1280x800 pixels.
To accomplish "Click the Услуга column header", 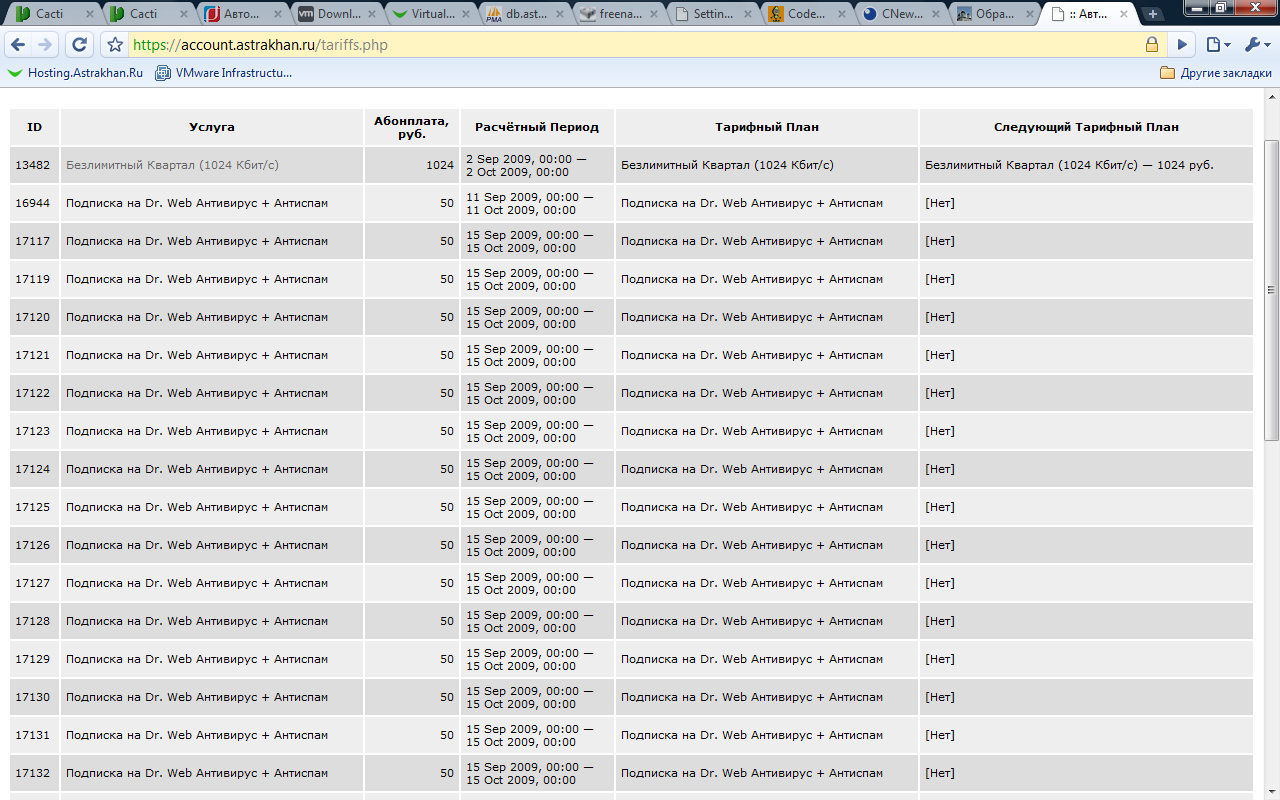I will (x=212, y=127).
